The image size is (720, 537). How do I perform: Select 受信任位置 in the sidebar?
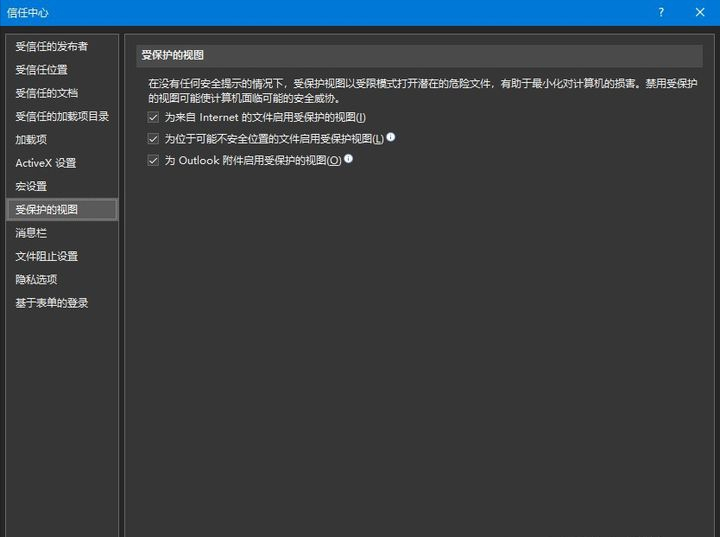(x=62, y=70)
